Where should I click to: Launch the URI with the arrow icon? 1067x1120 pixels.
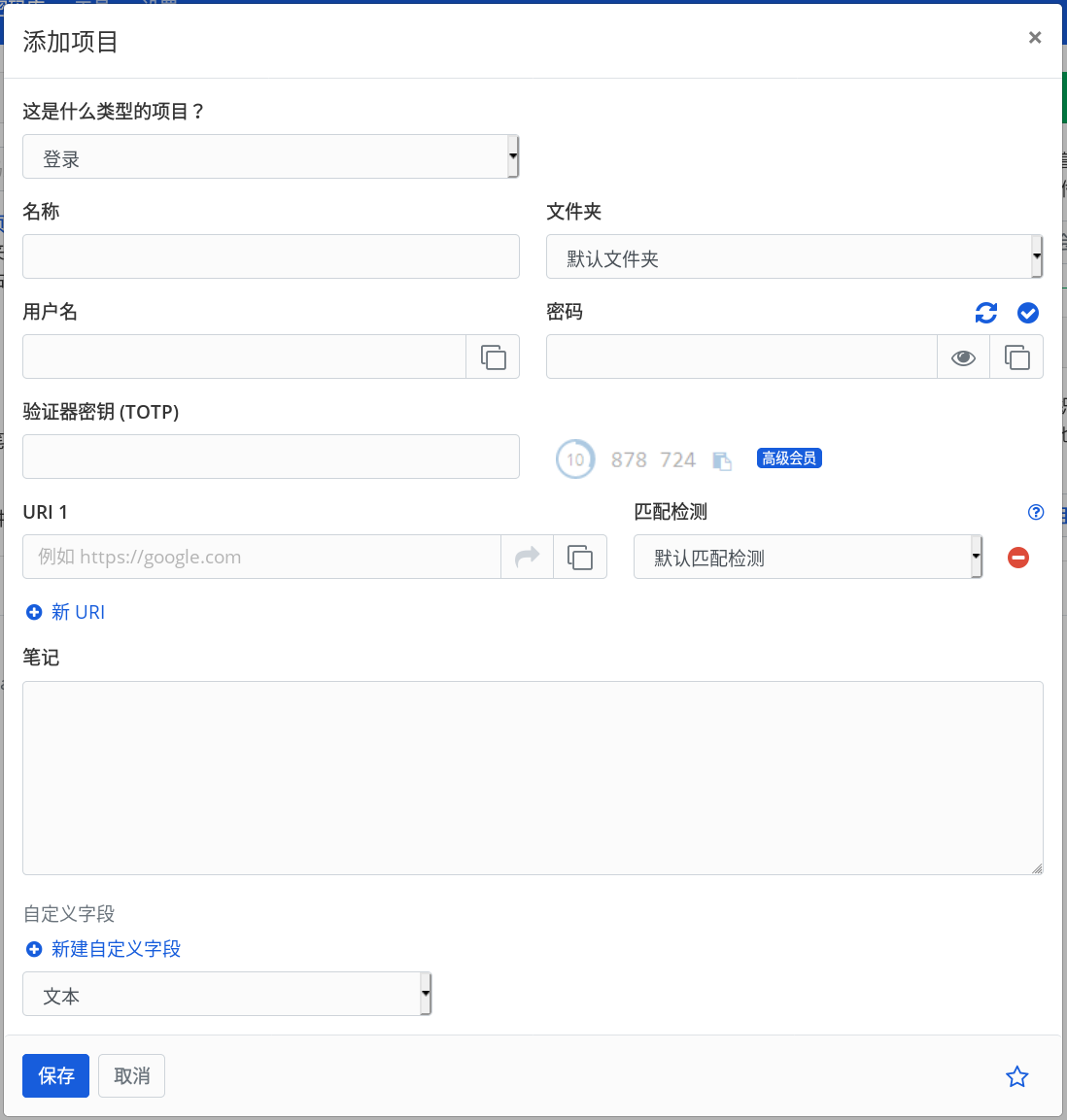click(527, 558)
